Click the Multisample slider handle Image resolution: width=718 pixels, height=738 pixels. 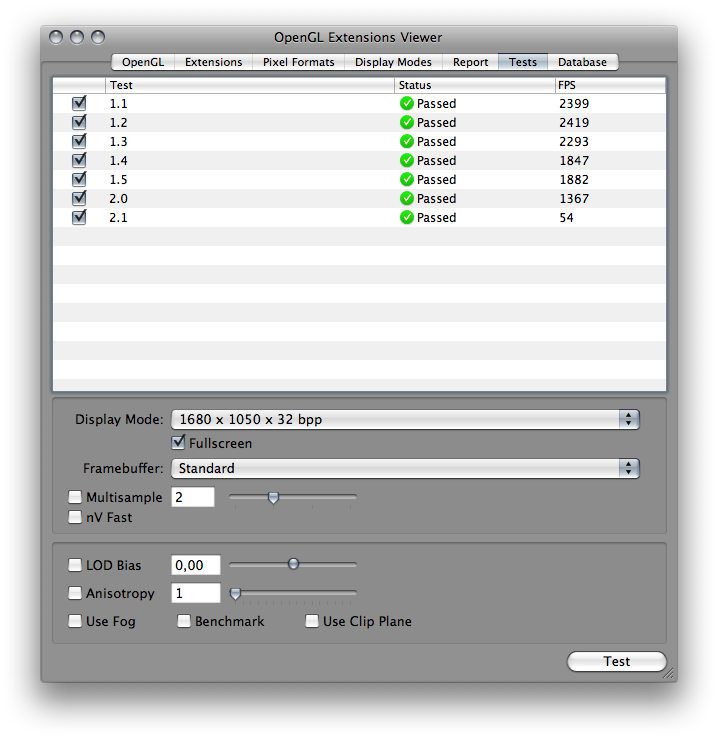(273, 497)
